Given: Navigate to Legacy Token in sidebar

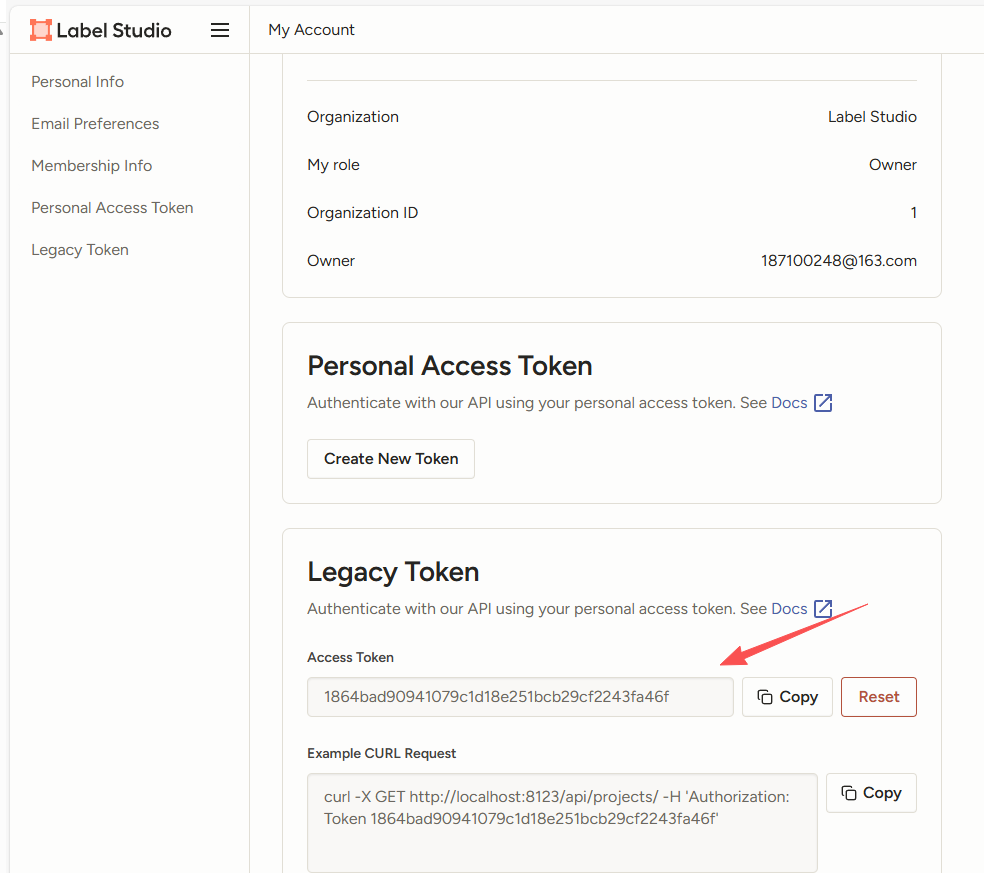Looking at the screenshot, I should 80,250.
